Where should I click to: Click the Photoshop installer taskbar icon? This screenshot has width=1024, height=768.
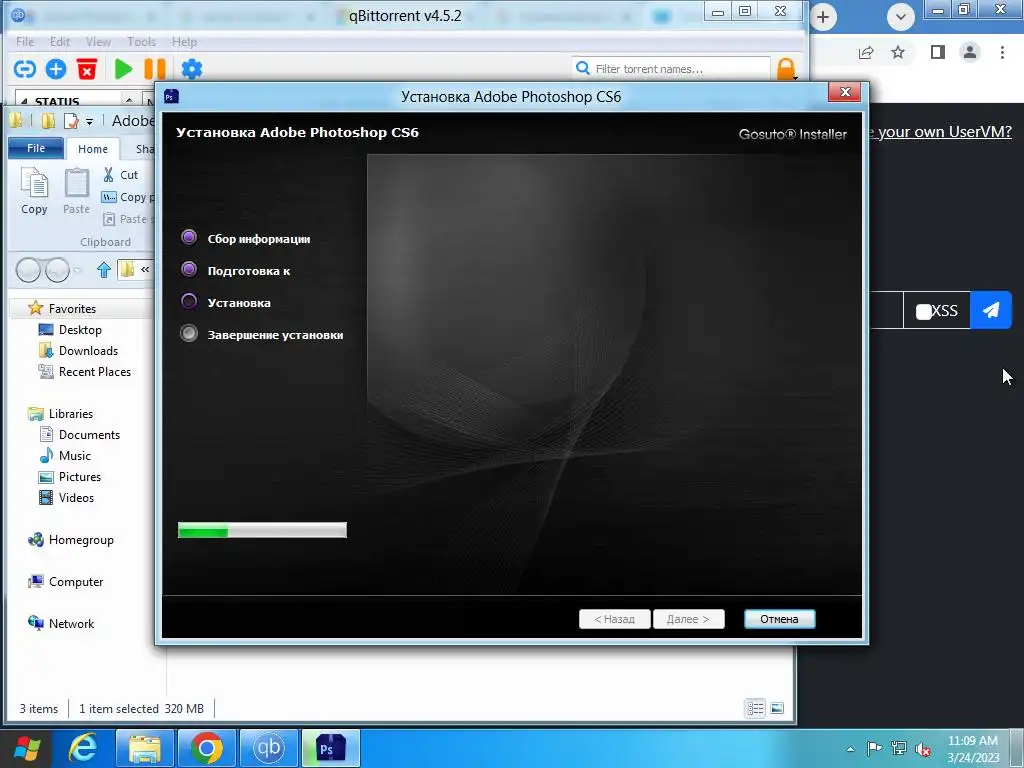click(331, 748)
